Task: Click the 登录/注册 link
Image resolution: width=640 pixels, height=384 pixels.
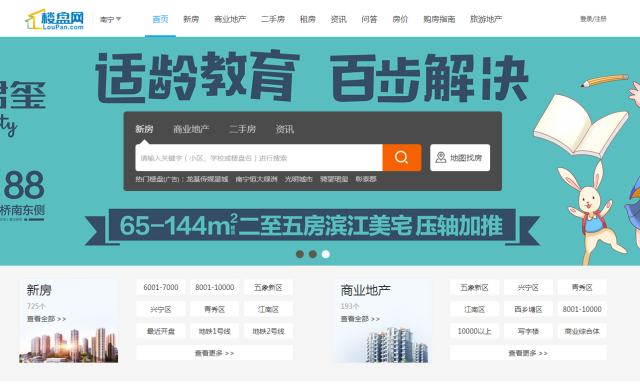Action: pyautogui.click(x=593, y=19)
